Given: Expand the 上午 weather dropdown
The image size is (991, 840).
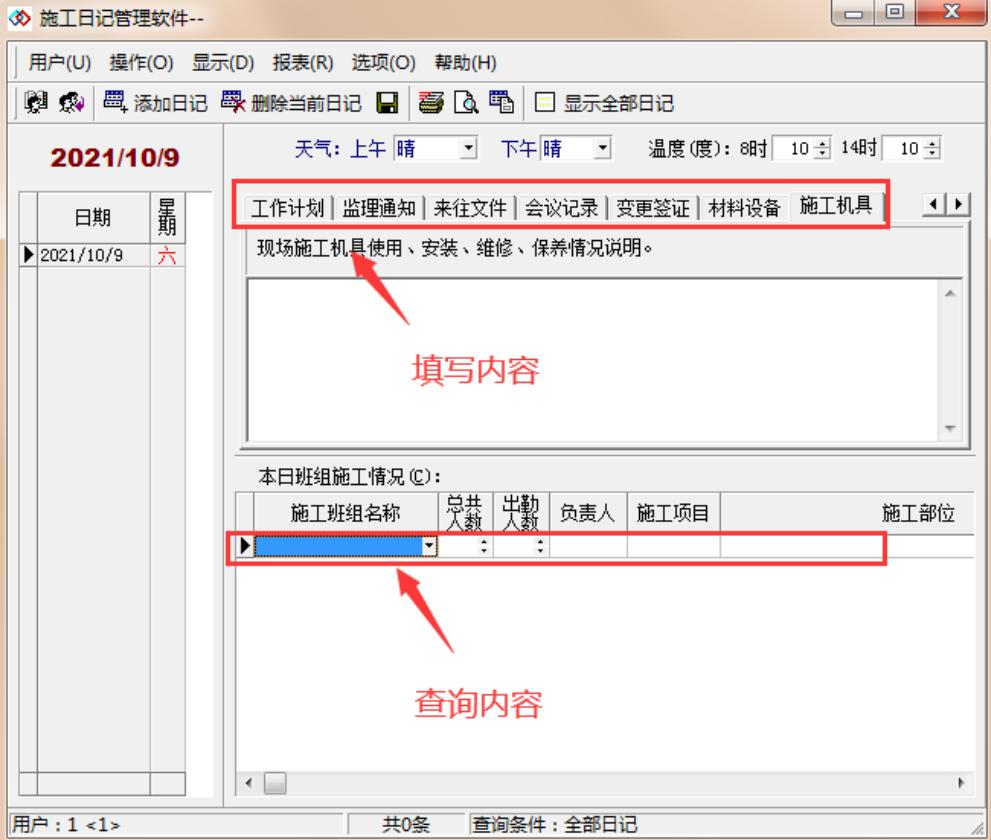Looking at the screenshot, I should coord(468,149).
